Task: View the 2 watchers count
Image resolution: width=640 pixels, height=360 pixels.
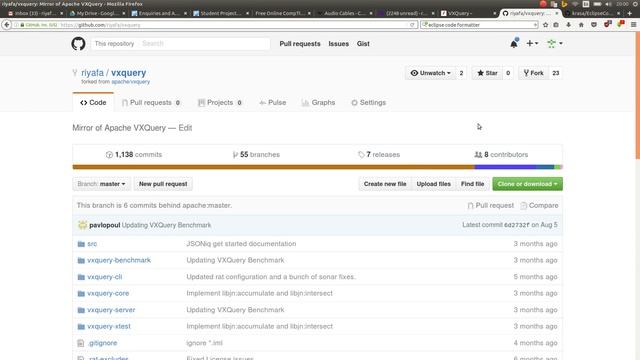Action: click(x=461, y=73)
